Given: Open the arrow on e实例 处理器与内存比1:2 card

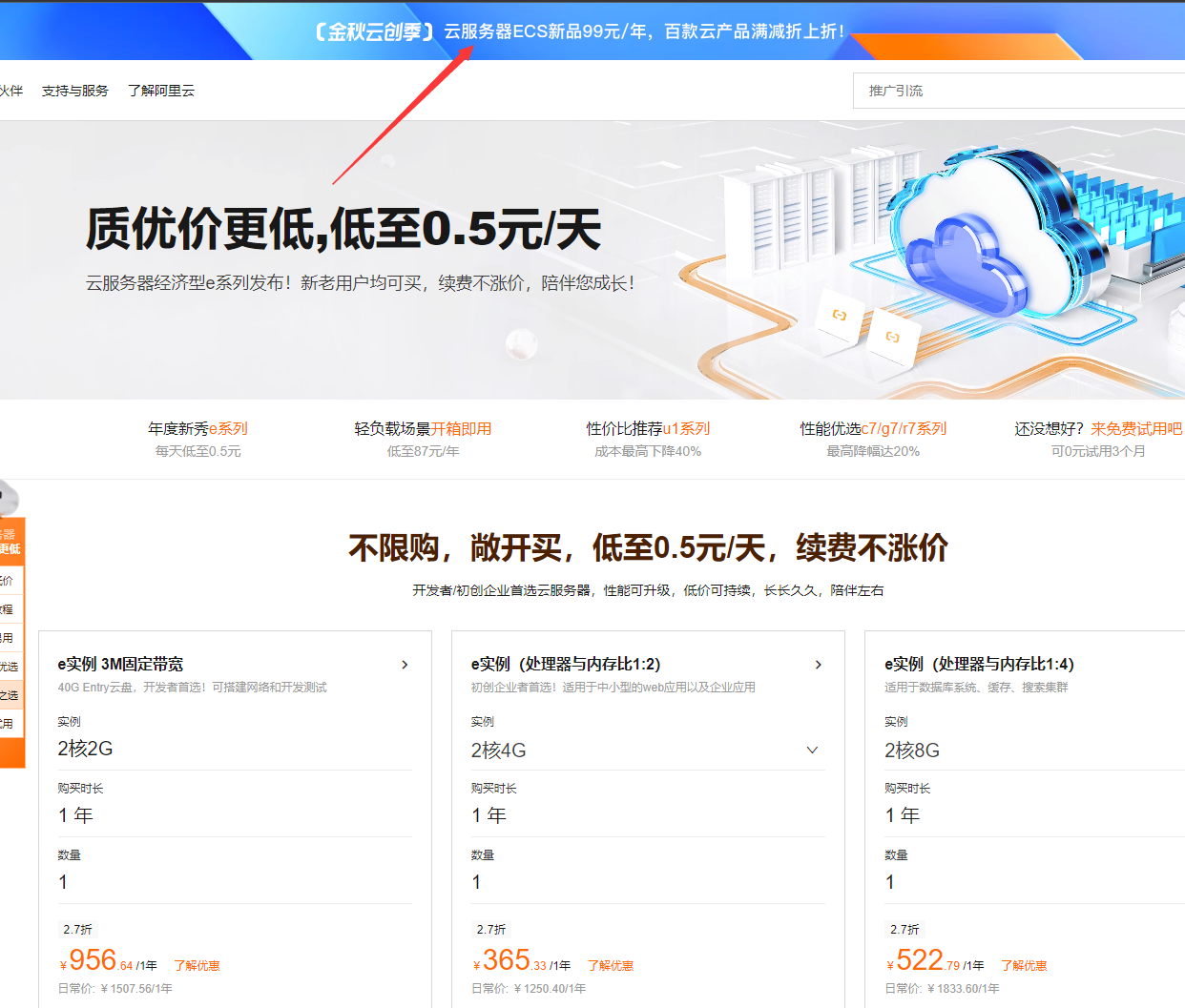Looking at the screenshot, I should tap(818, 665).
